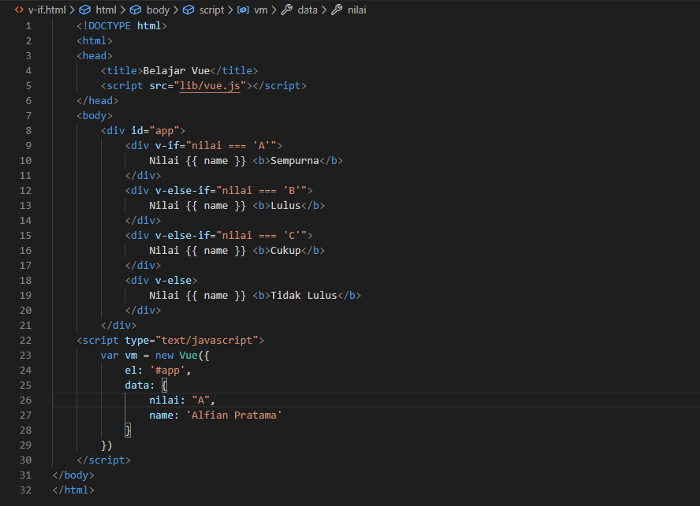Click the v-else attribute on line 18

tap(173, 280)
